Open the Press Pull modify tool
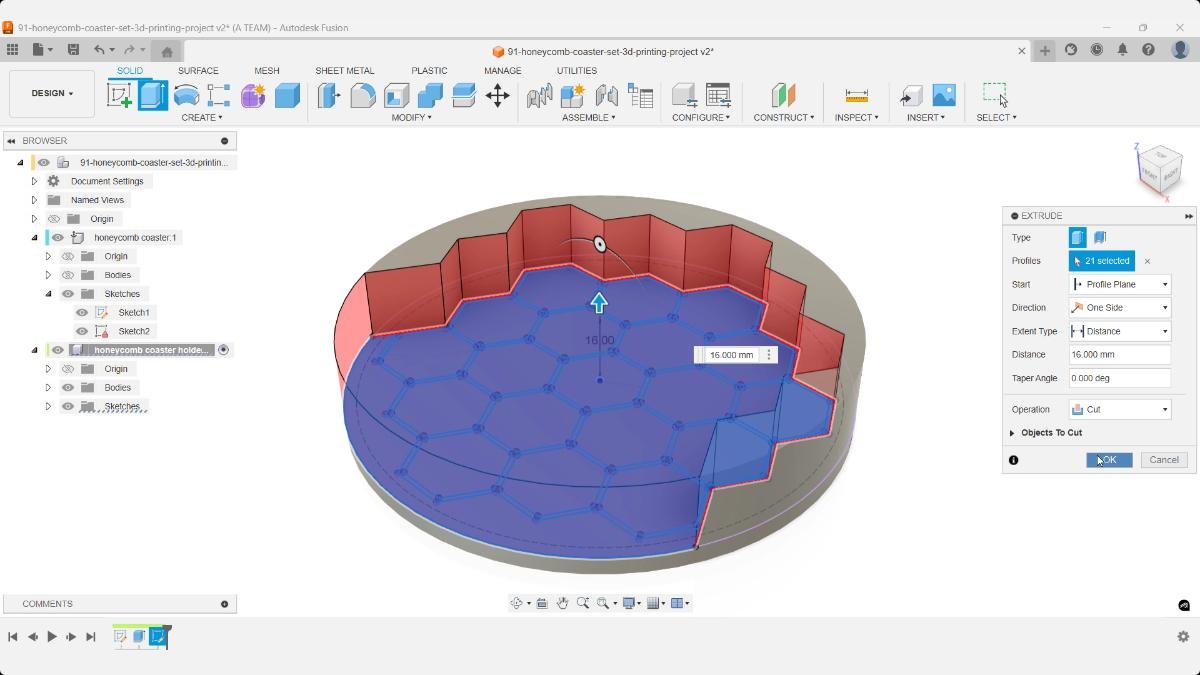 click(328, 95)
